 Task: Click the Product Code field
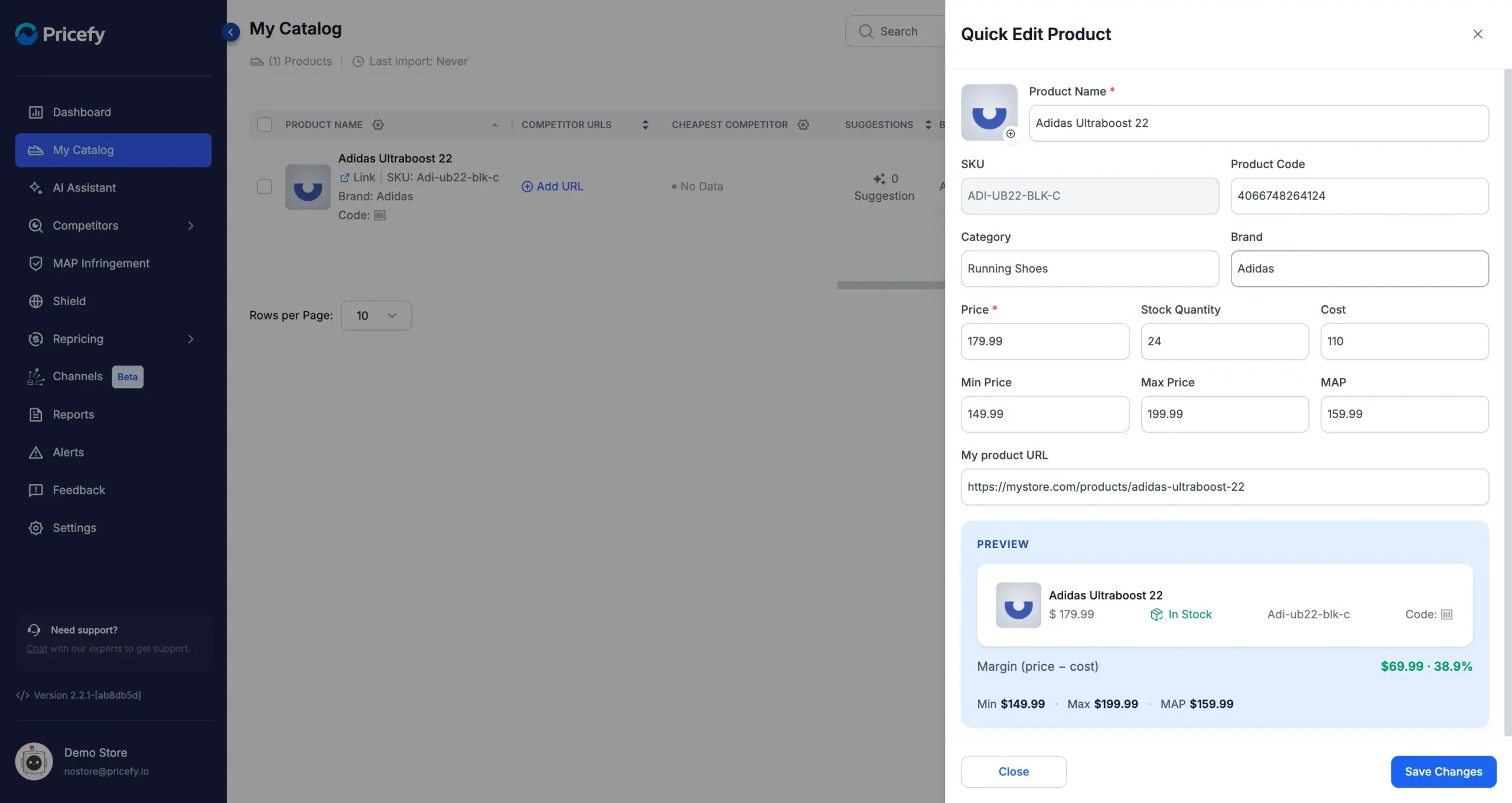(x=1360, y=195)
